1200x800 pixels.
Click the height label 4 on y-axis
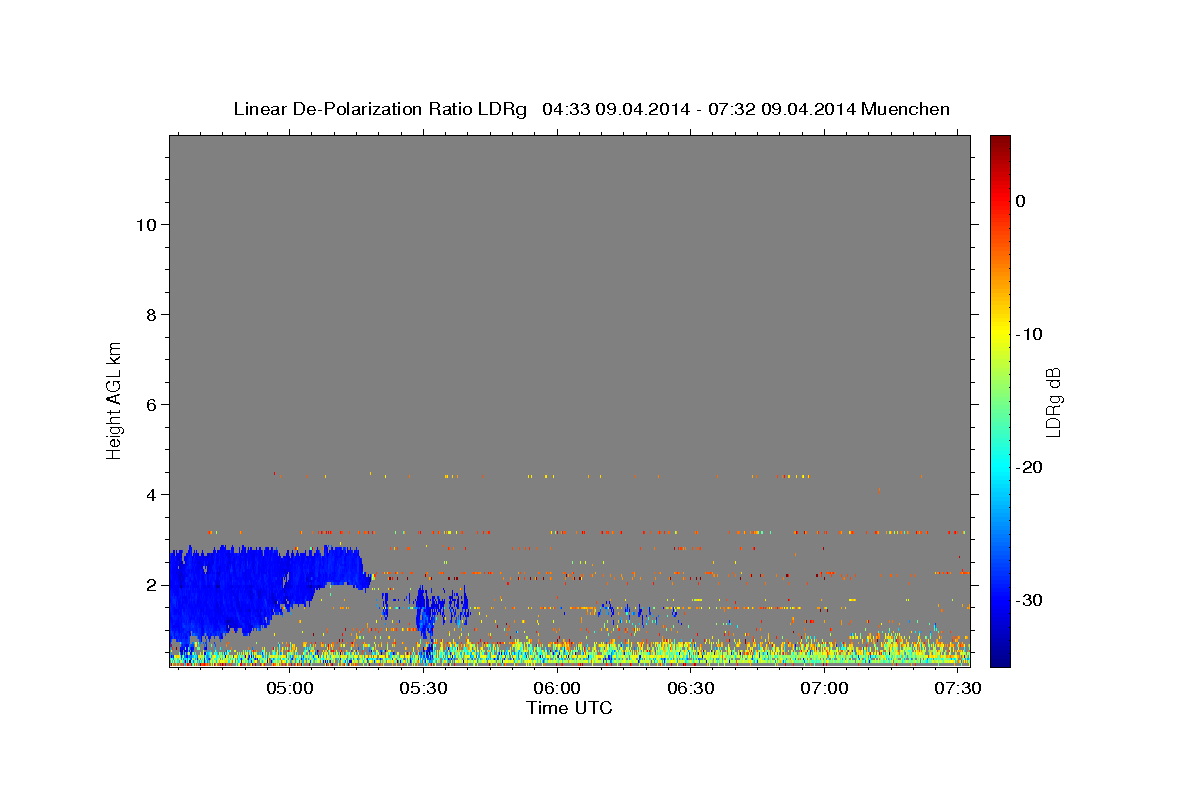(x=149, y=494)
